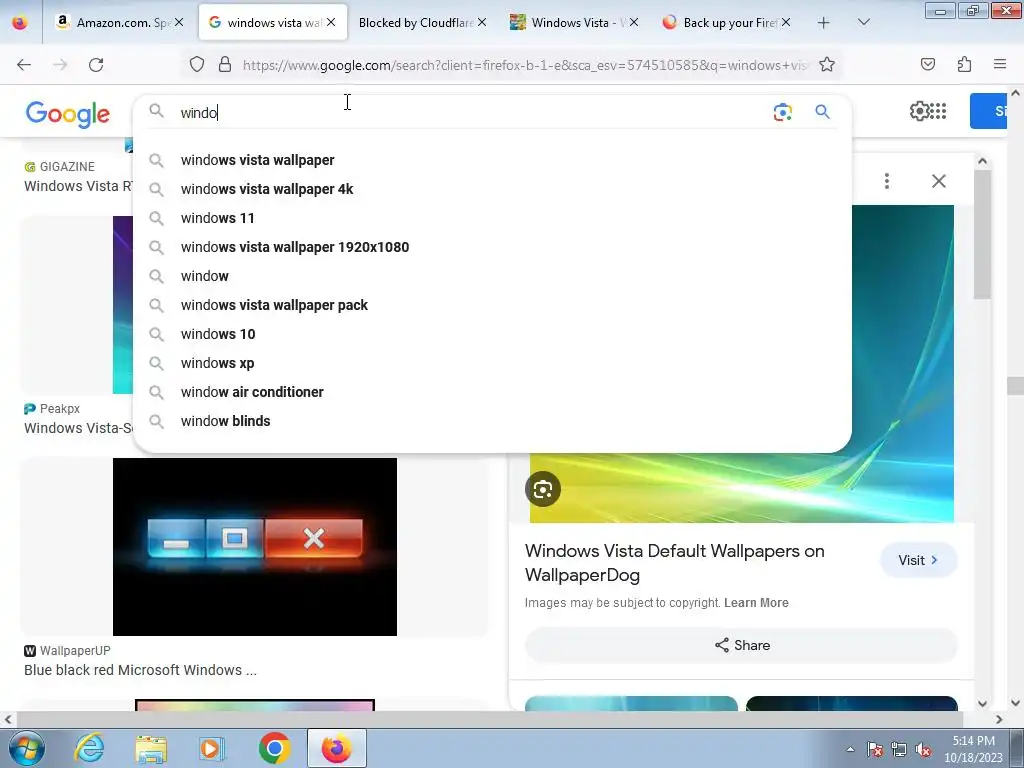Screen dimensions: 1024x768
Task: Open the Firefox hamburger menu
Action: tap(1000, 65)
